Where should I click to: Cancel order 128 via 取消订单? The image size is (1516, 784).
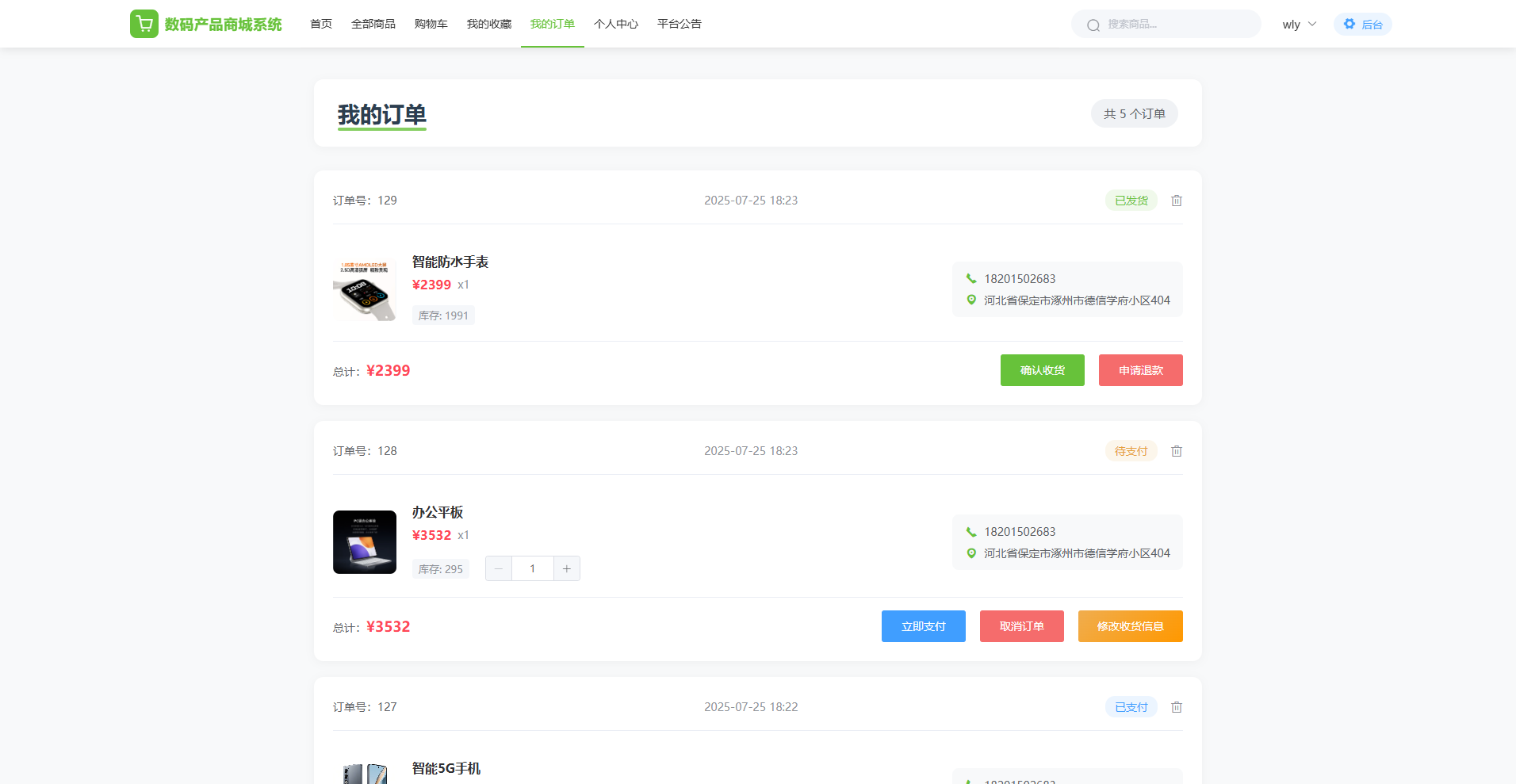point(1021,626)
